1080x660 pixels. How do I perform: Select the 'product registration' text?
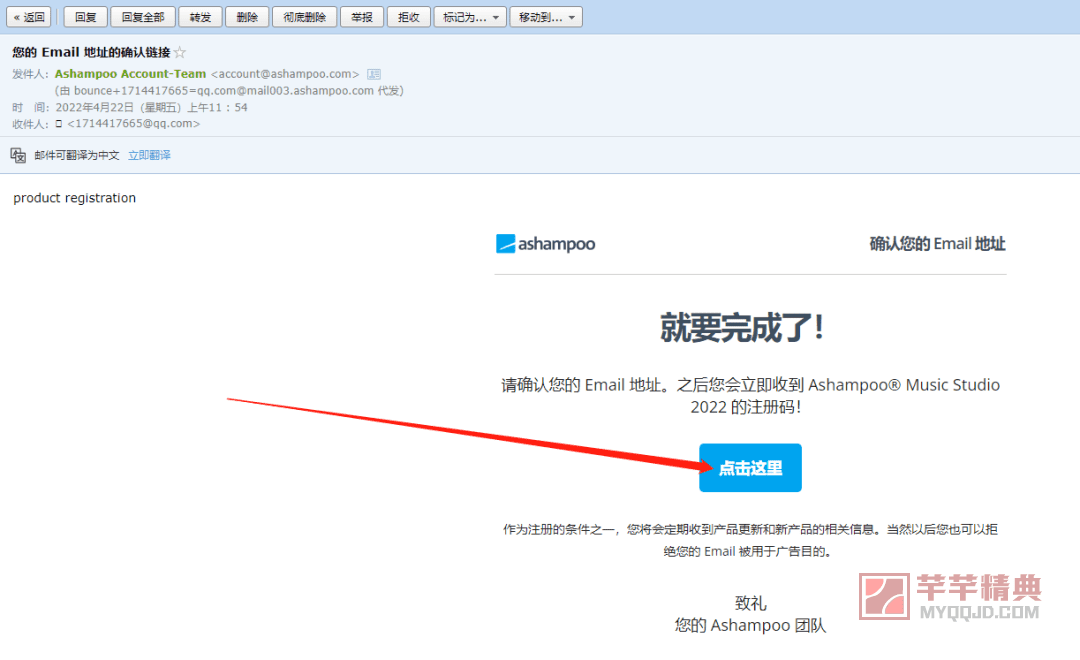[74, 198]
